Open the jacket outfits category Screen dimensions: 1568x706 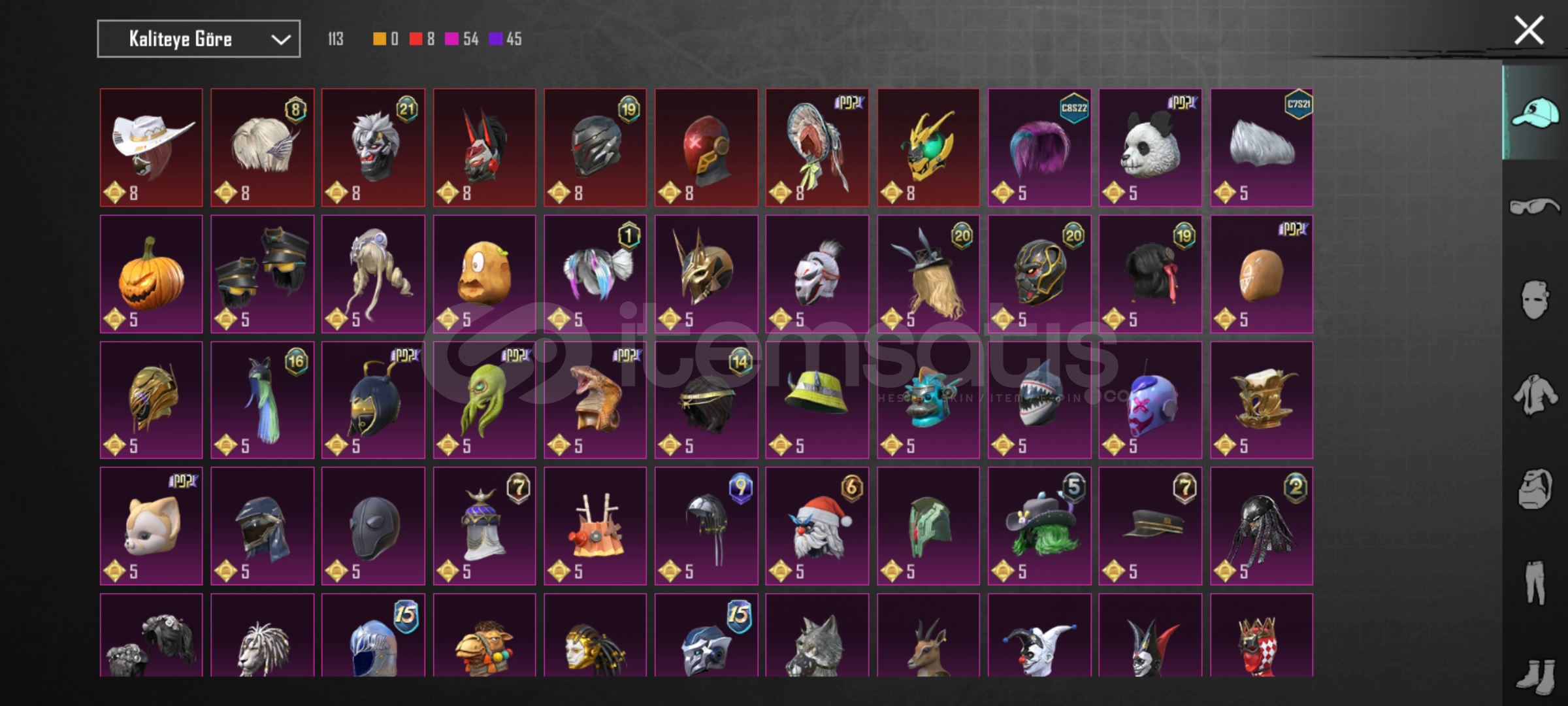[x=1535, y=395]
